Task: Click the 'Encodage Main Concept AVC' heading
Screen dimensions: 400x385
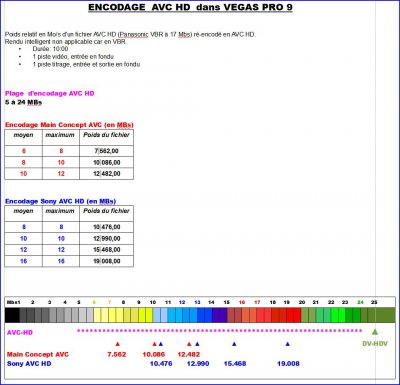Action: pos(69,125)
